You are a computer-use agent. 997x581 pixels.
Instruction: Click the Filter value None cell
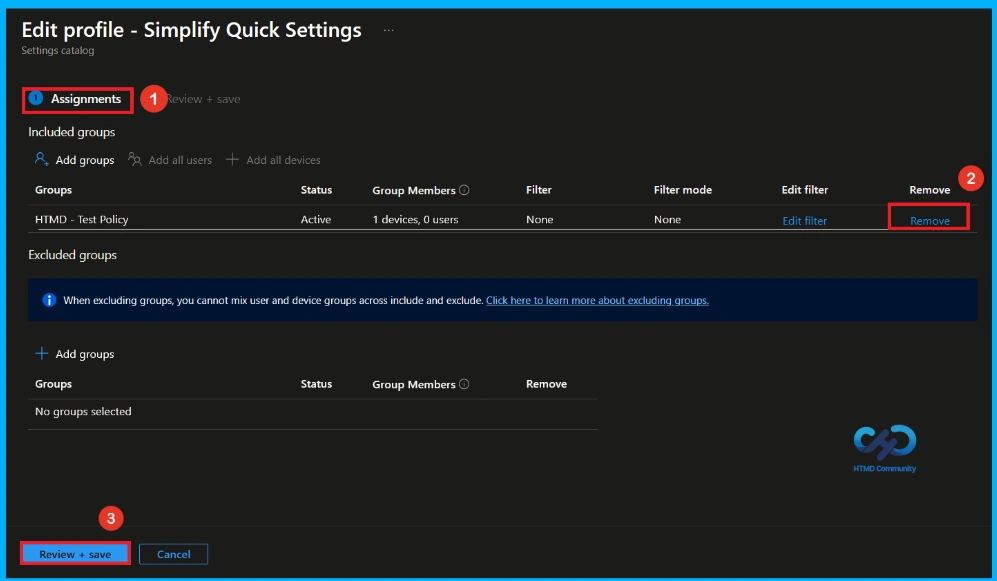[x=539, y=219]
